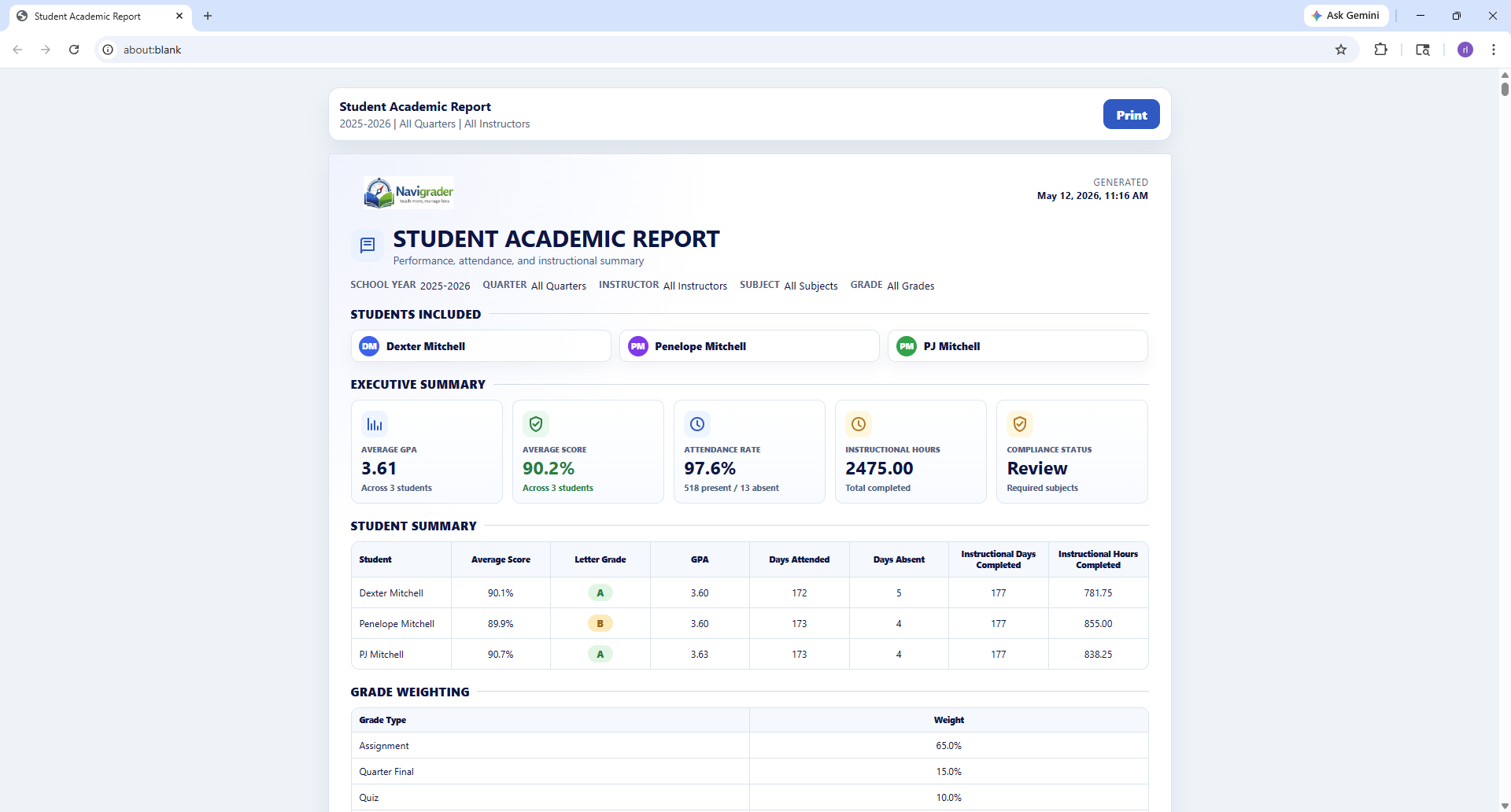Click the Compliance Status Review text
1511x812 pixels.
click(1037, 468)
